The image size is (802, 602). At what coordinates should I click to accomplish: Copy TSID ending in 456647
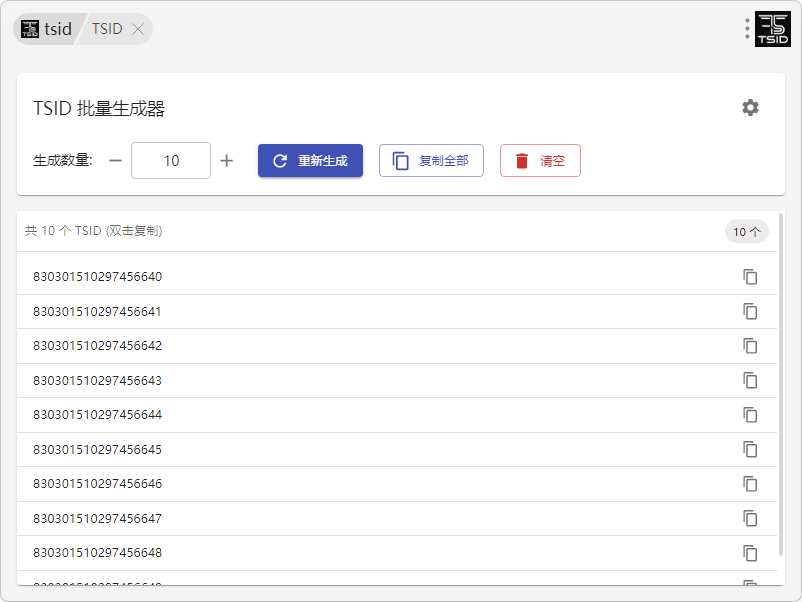coord(750,519)
